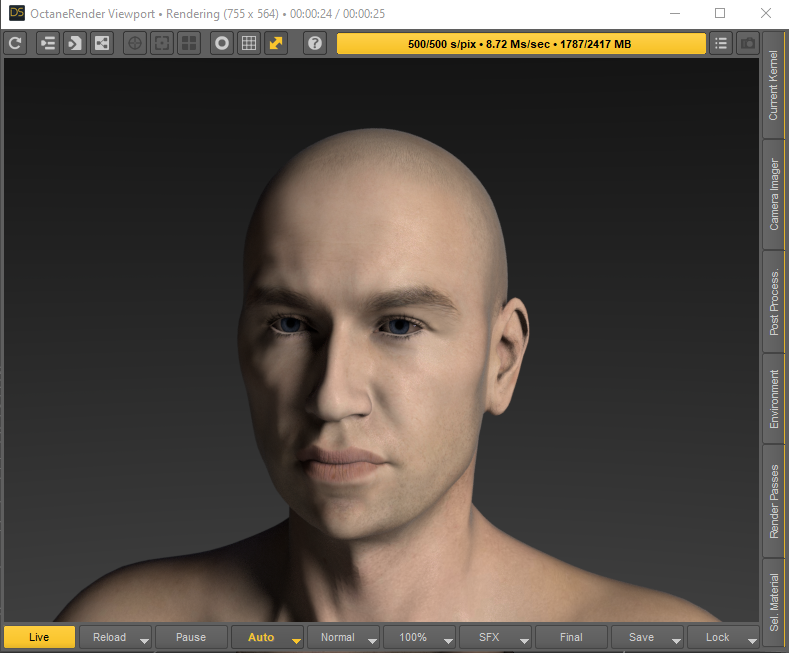Image resolution: width=789 pixels, height=653 pixels.
Task: Open the Current Kernel side tab
Action: 773,85
